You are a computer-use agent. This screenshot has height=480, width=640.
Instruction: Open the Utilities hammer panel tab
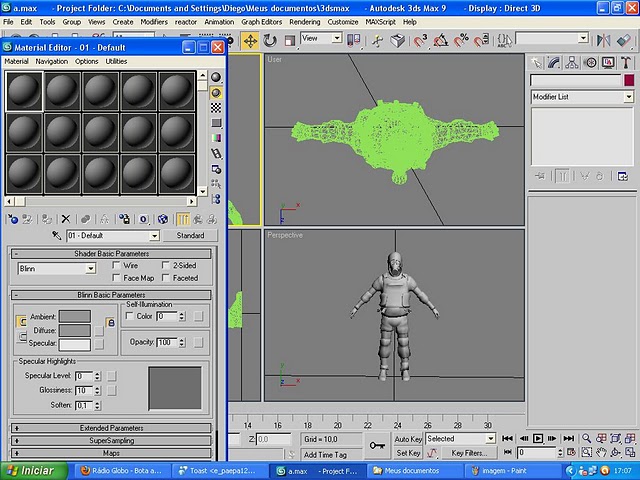(x=626, y=63)
